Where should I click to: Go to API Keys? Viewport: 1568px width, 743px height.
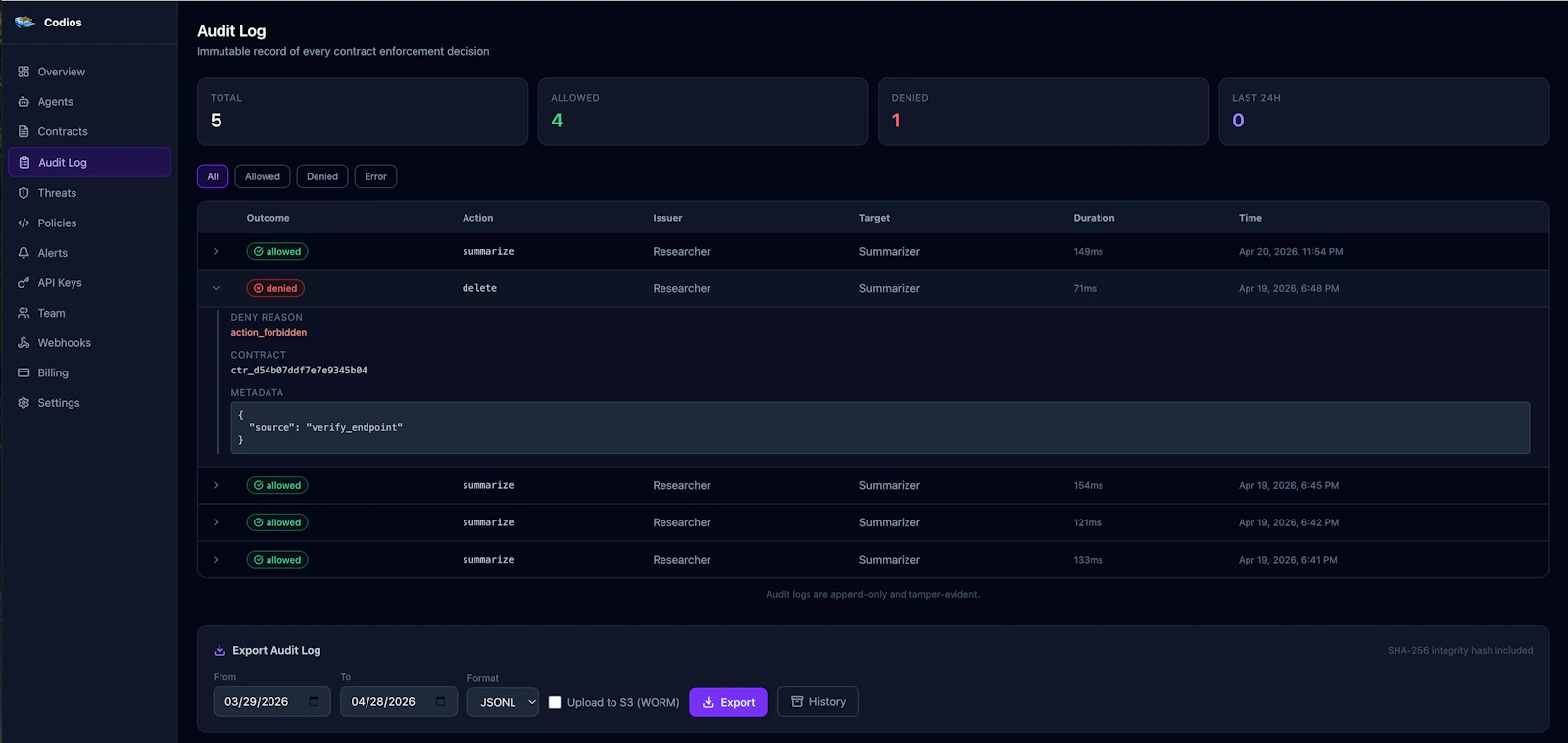click(x=89, y=283)
